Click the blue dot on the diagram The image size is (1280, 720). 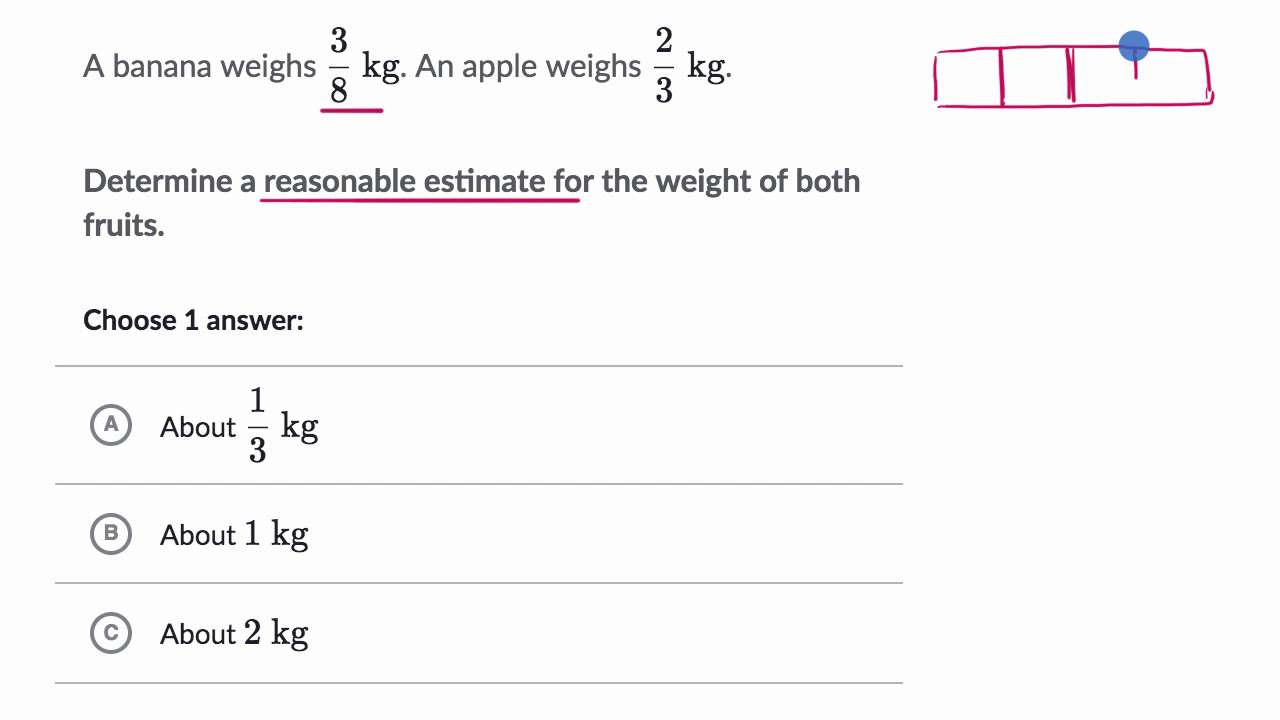coord(1134,46)
